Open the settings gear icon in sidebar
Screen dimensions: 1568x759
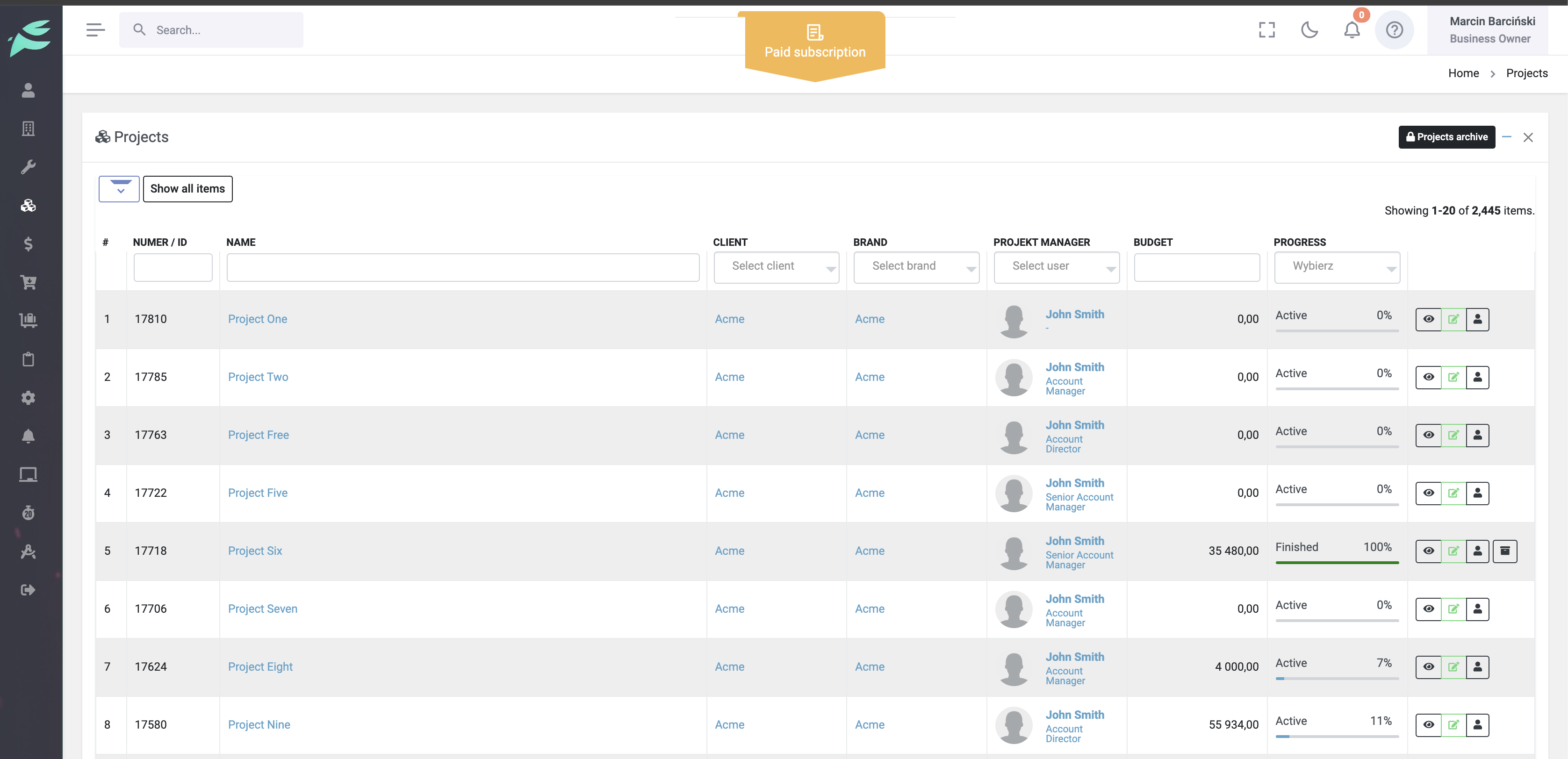[x=28, y=397]
